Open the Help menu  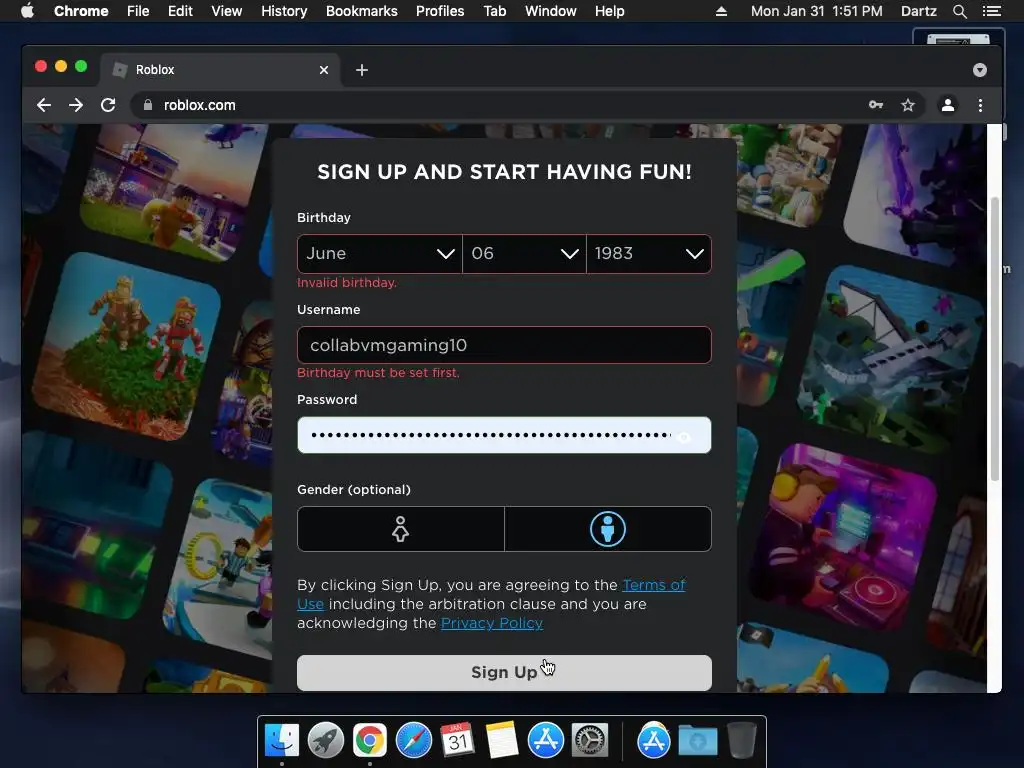click(x=609, y=11)
